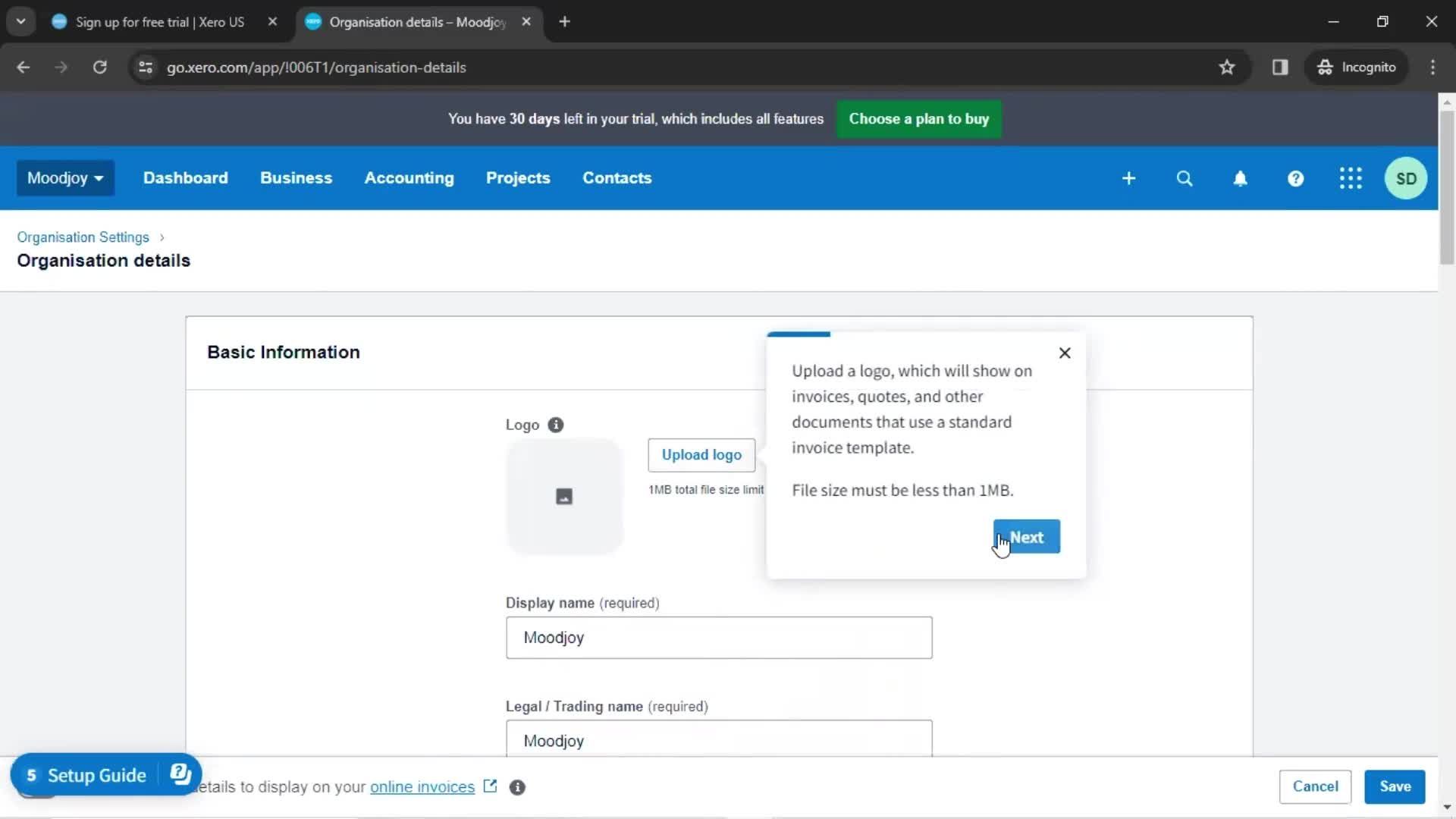The height and width of the screenshot is (819, 1456).
Task: Open the browser side panel icon
Action: click(x=1280, y=67)
